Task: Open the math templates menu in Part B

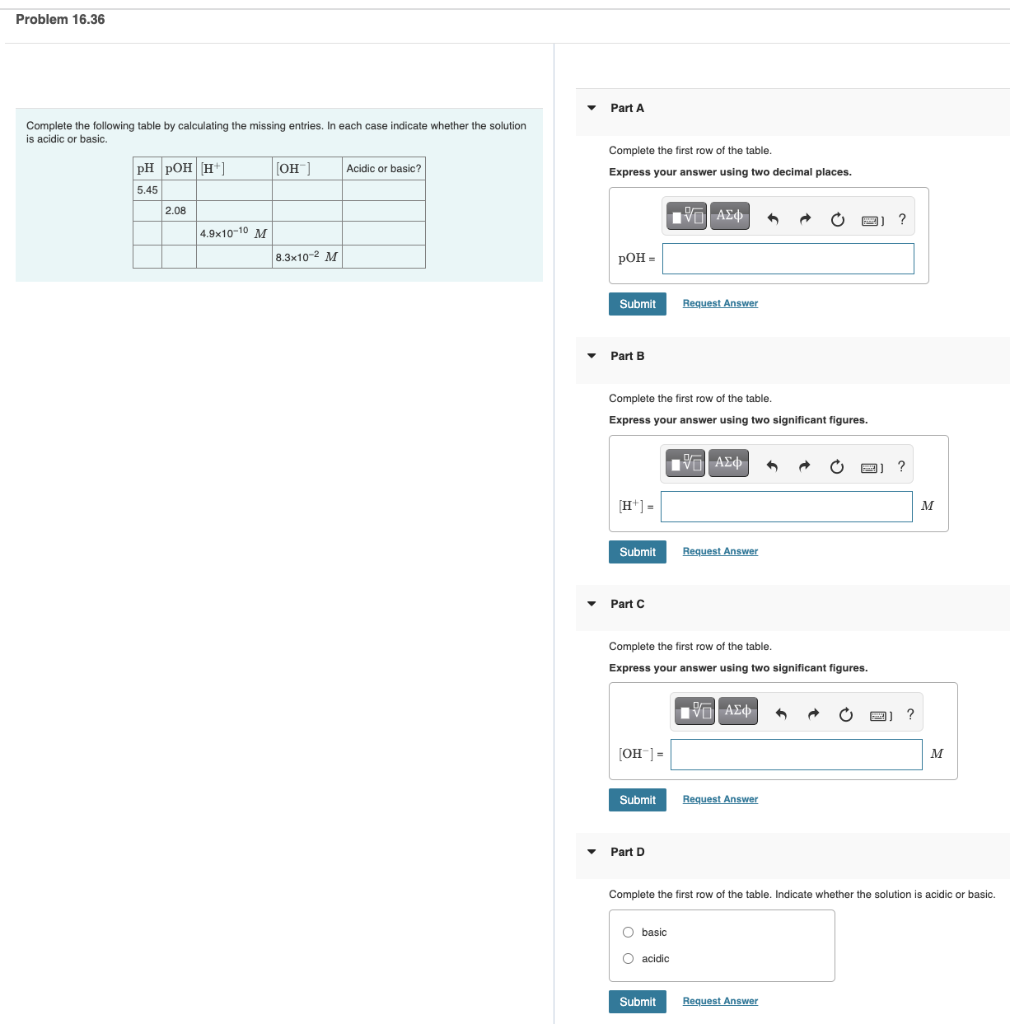Action: coord(688,463)
